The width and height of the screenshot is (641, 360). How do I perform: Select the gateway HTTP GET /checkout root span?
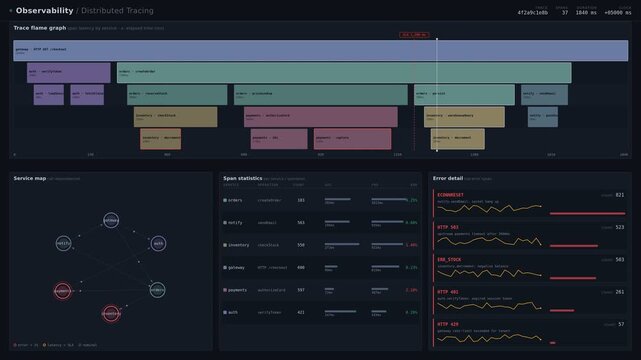[x=320, y=51]
